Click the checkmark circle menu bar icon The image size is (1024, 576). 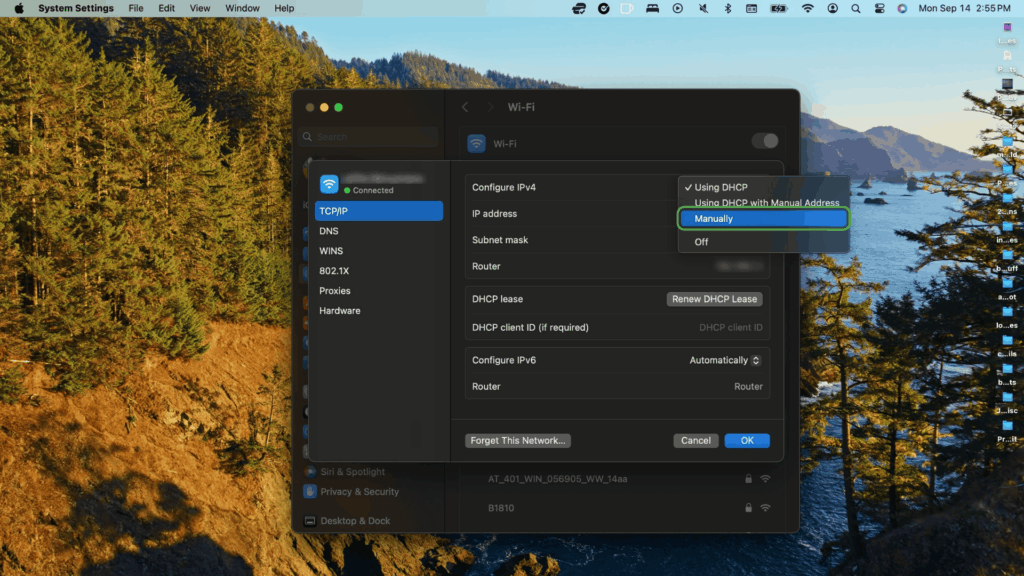tap(603, 8)
